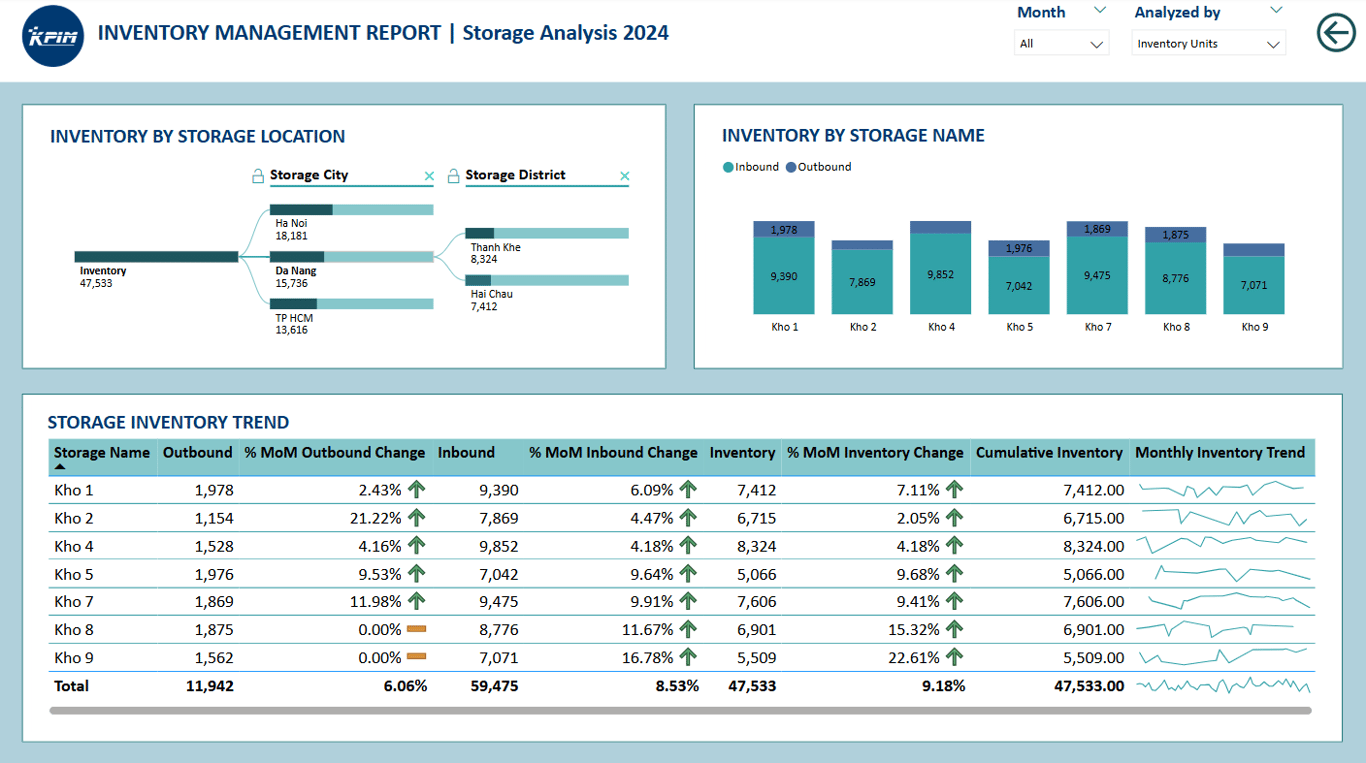Sort by the Cumulative Inventory column header
The width and height of the screenshot is (1366, 763).
point(1049,452)
